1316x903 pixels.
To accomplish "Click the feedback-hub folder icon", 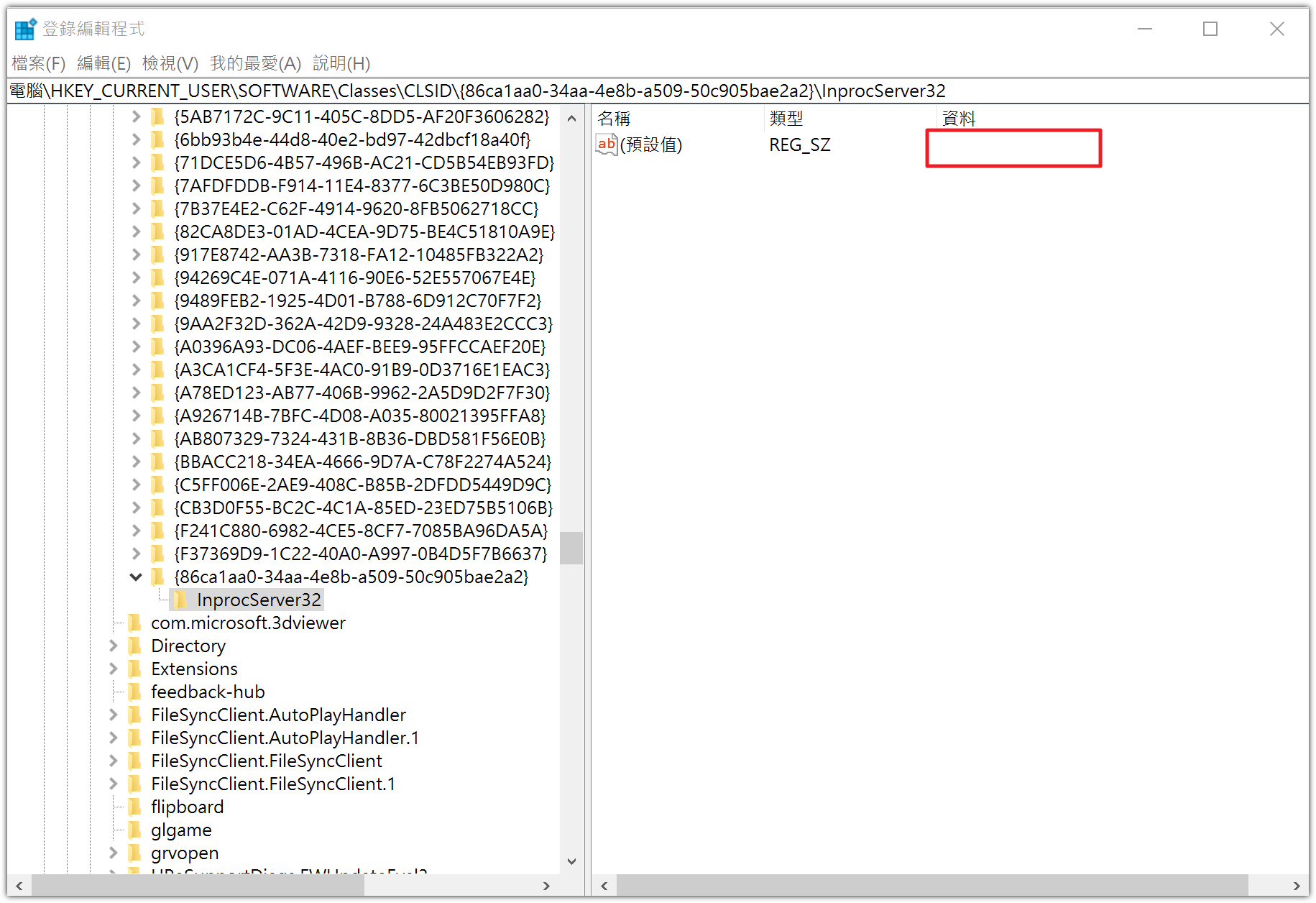I will [x=134, y=692].
